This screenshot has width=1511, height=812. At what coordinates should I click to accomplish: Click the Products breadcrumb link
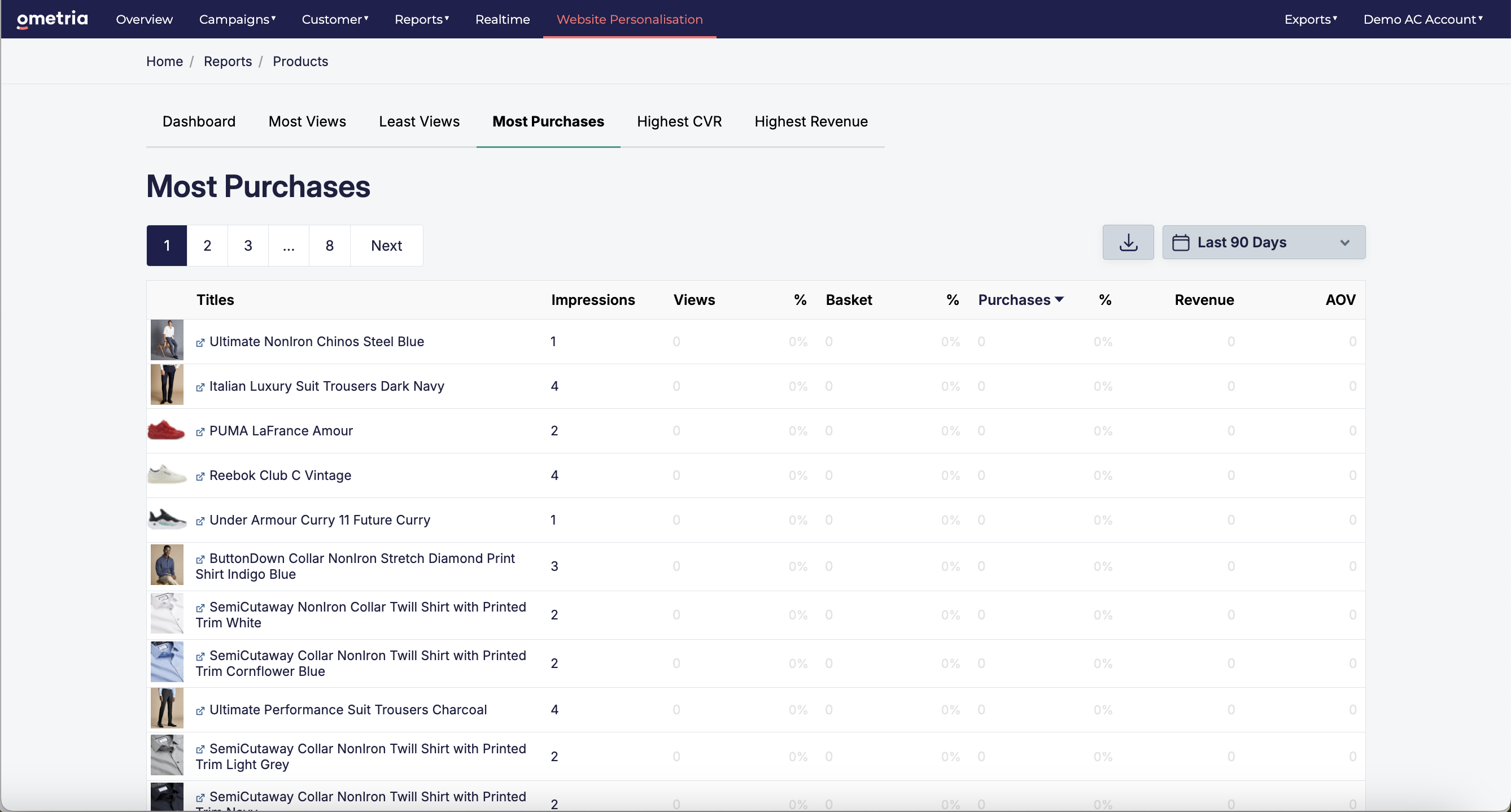tap(300, 62)
